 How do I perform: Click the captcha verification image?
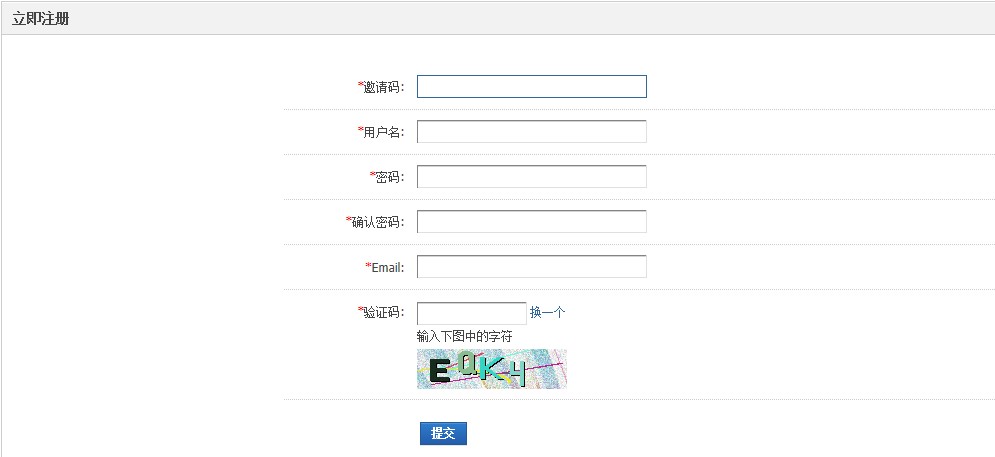click(x=491, y=369)
